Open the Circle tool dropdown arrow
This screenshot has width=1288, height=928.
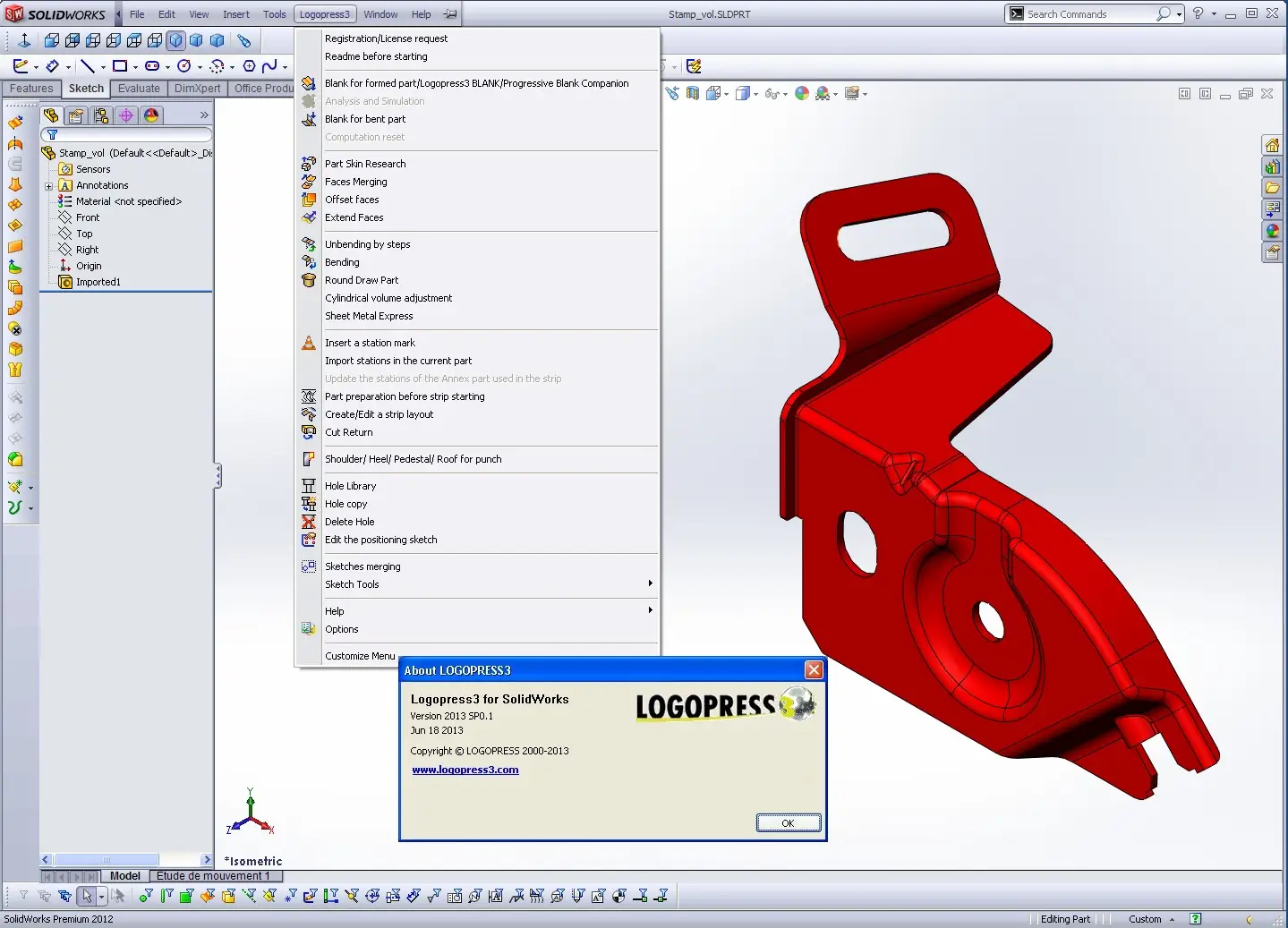(x=199, y=67)
